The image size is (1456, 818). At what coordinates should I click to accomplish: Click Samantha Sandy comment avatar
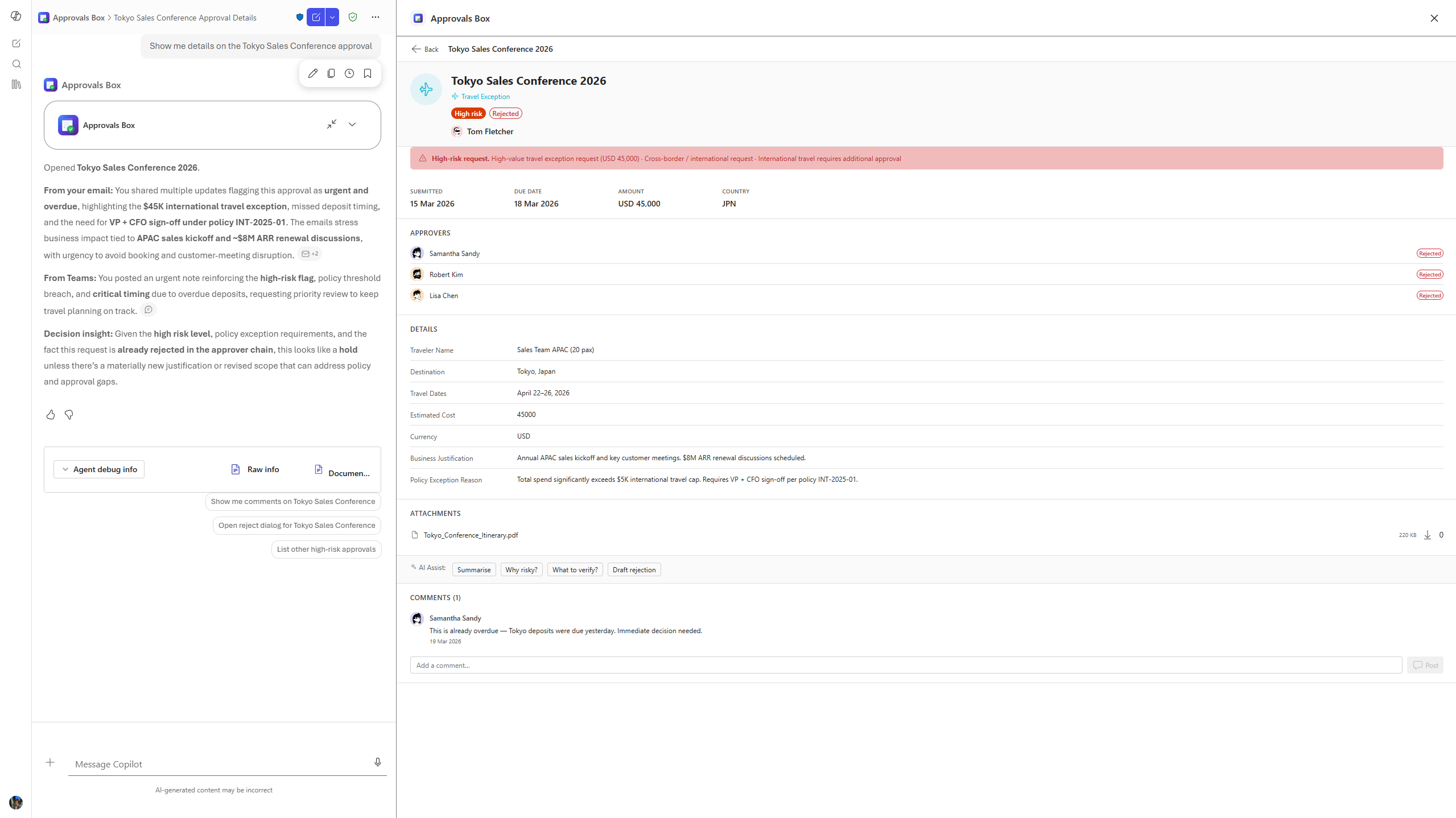click(417, 618)
